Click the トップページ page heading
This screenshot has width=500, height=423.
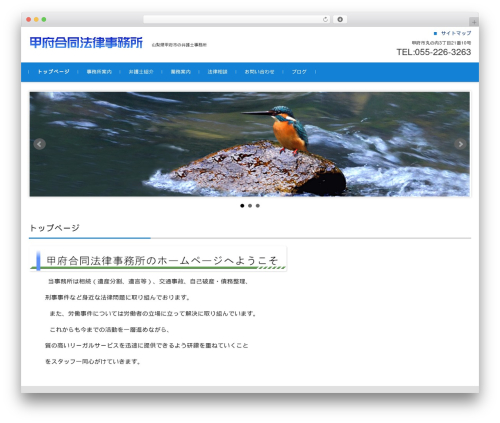(54, 228)
